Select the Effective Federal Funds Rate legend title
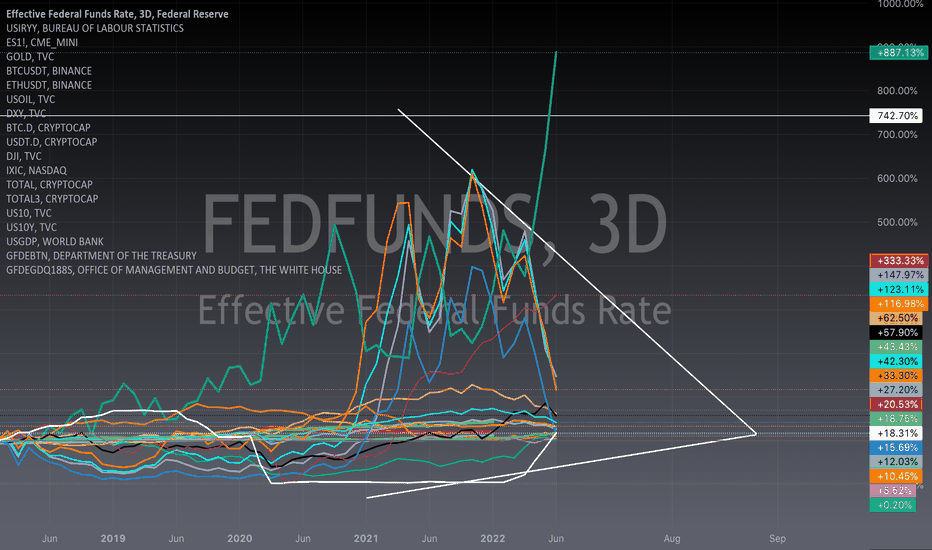 [117, 14]
